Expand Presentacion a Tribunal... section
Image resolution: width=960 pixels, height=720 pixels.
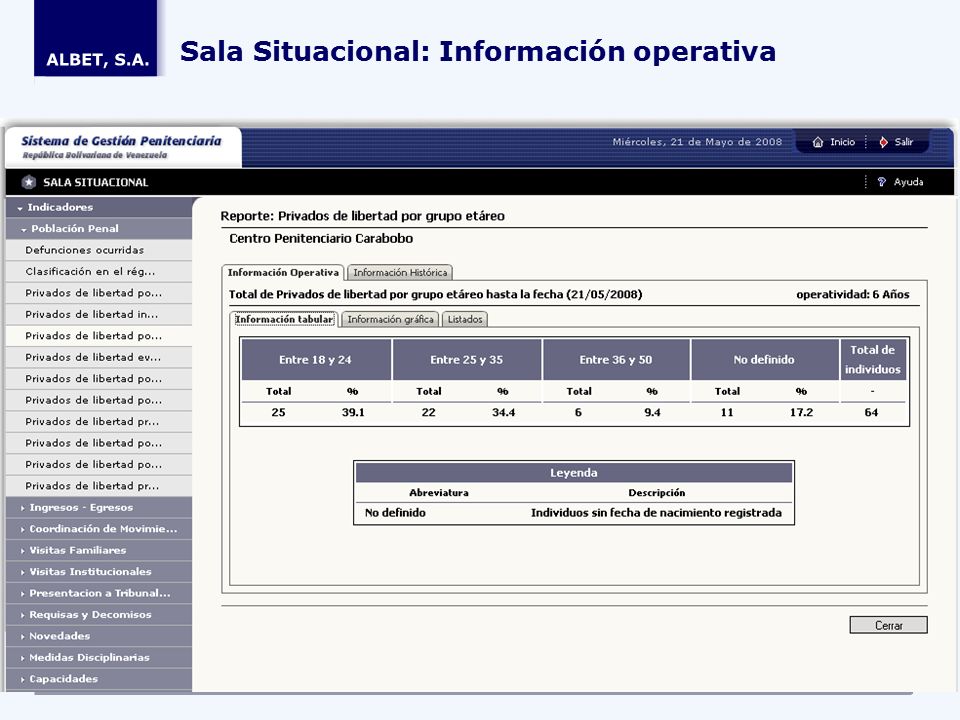99,593
